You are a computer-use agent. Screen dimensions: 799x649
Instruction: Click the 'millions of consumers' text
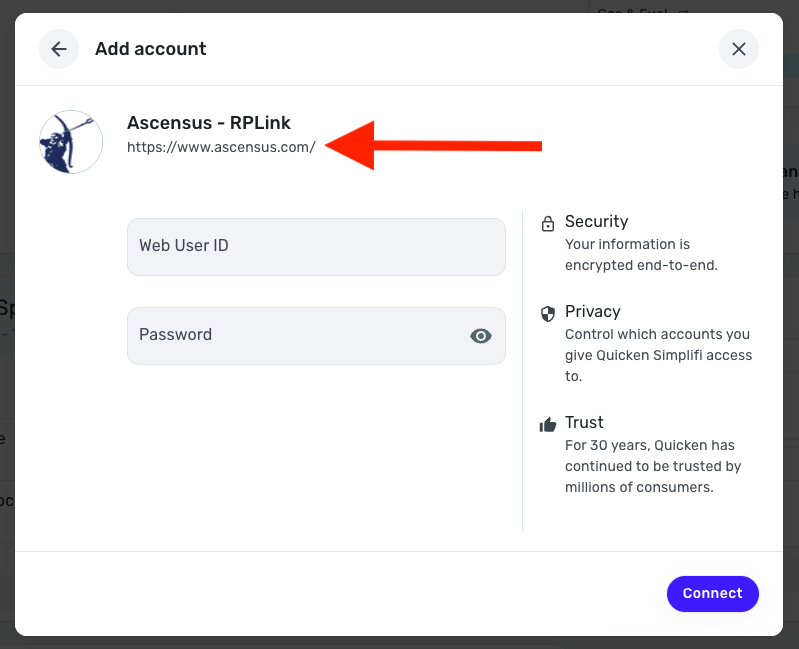[x=639, y=487]
